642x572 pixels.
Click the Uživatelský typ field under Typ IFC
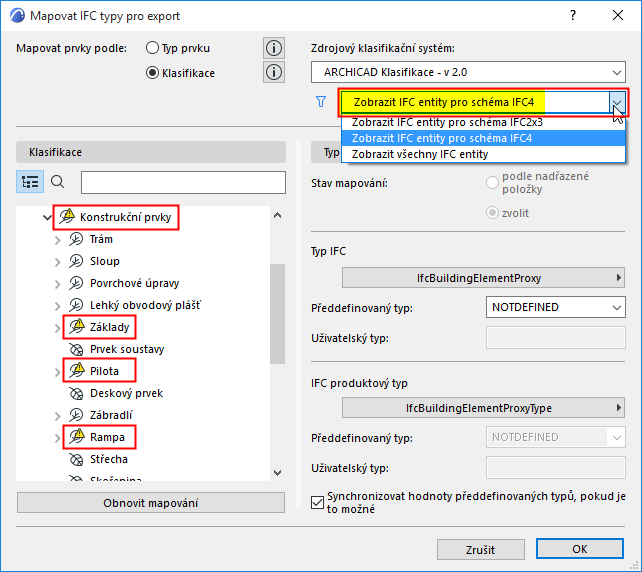pyautogui.click(x=556, y=338)
